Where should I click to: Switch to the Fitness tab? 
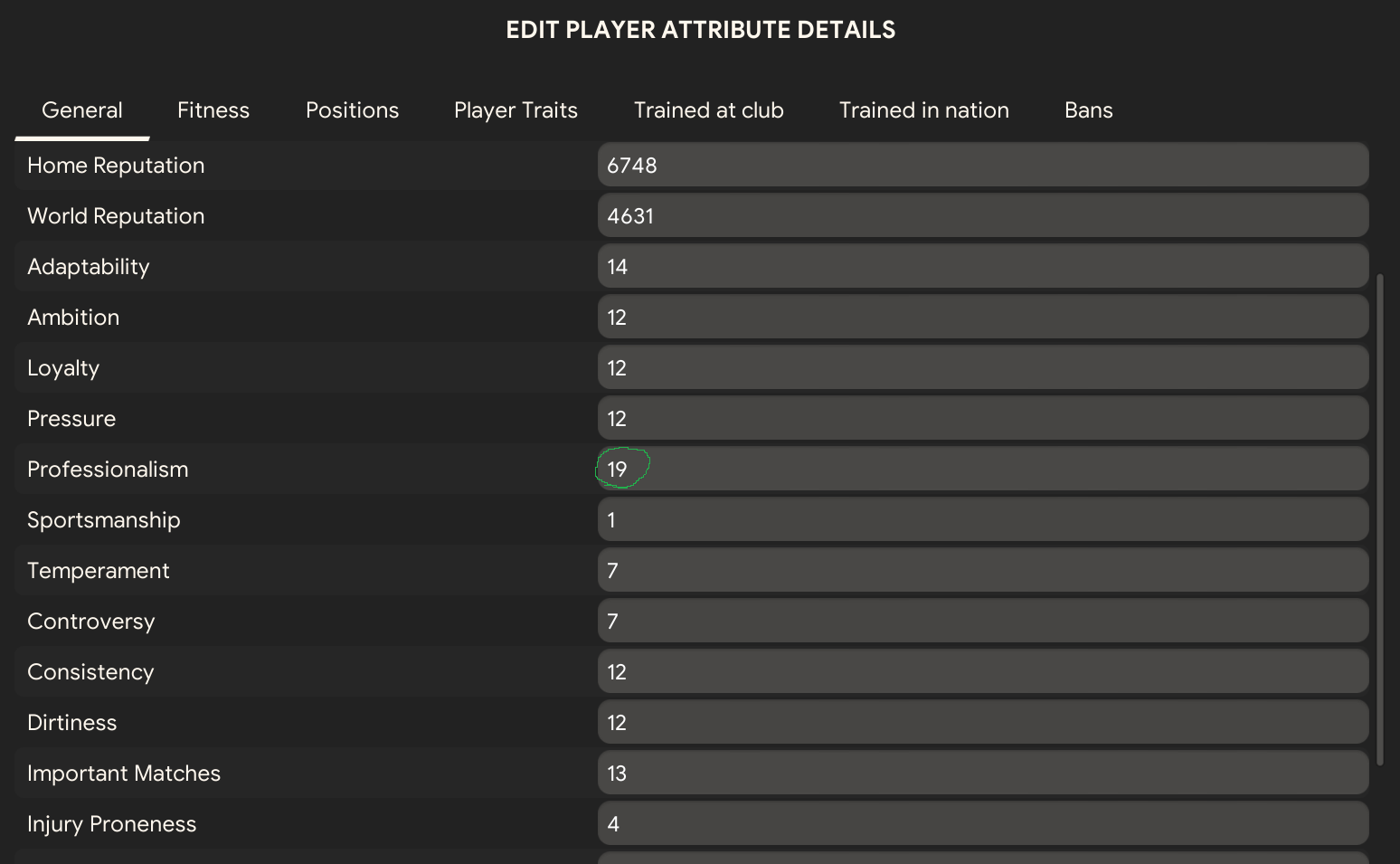tap(213, 110)
